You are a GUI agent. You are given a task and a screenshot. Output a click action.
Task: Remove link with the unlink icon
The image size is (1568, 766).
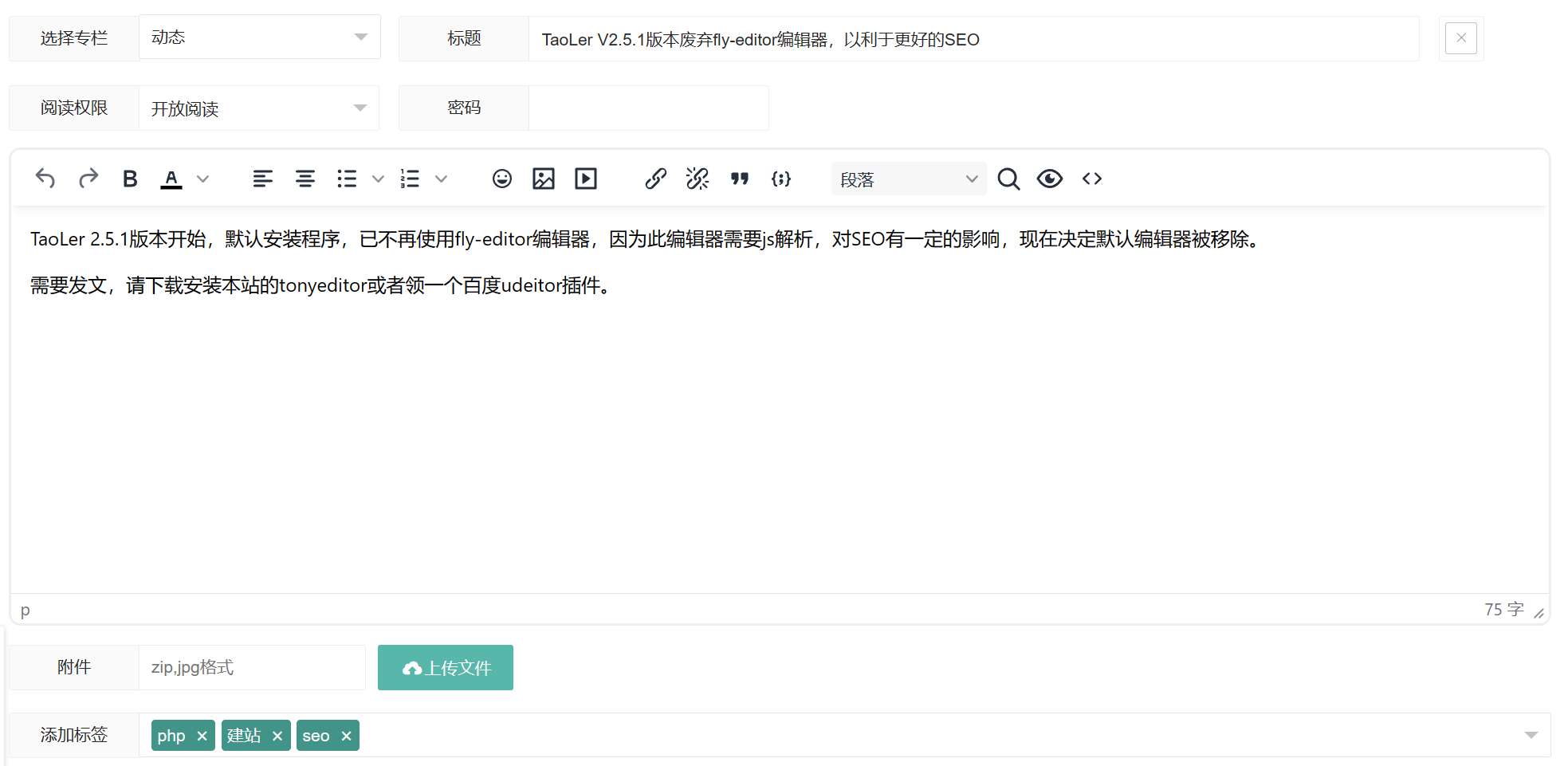698,179
